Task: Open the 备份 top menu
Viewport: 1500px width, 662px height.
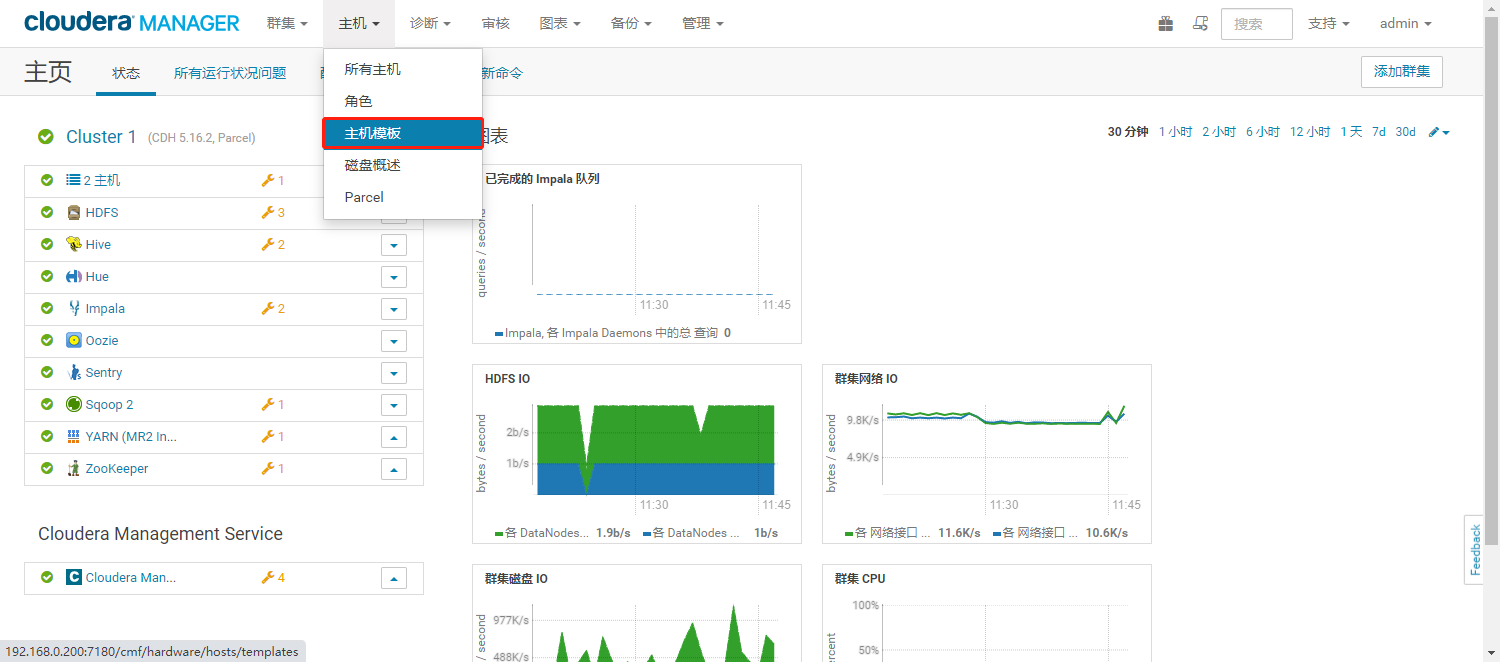Action: pyautogui.click(x=631, y=23)
